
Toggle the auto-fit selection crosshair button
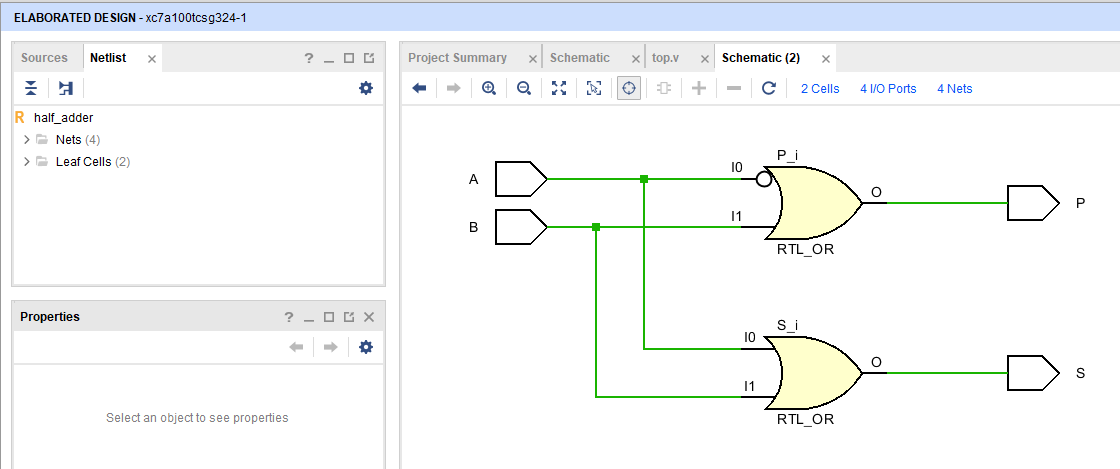click(x=628, y=88)
